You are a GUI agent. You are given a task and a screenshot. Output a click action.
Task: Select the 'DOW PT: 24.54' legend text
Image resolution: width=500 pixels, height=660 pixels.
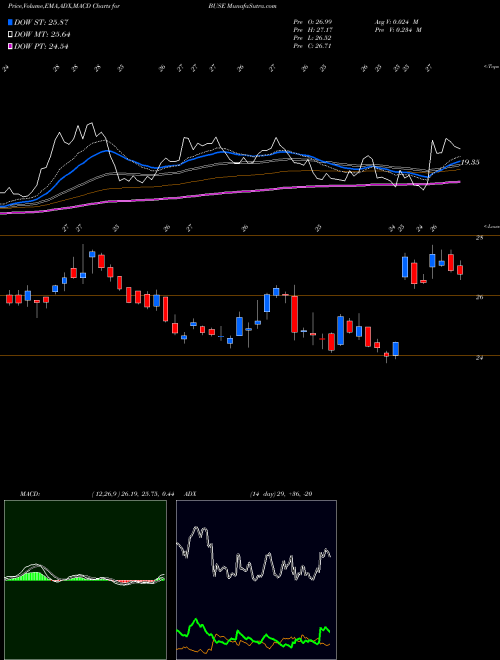pyautogui.click(x=41, y=46)
